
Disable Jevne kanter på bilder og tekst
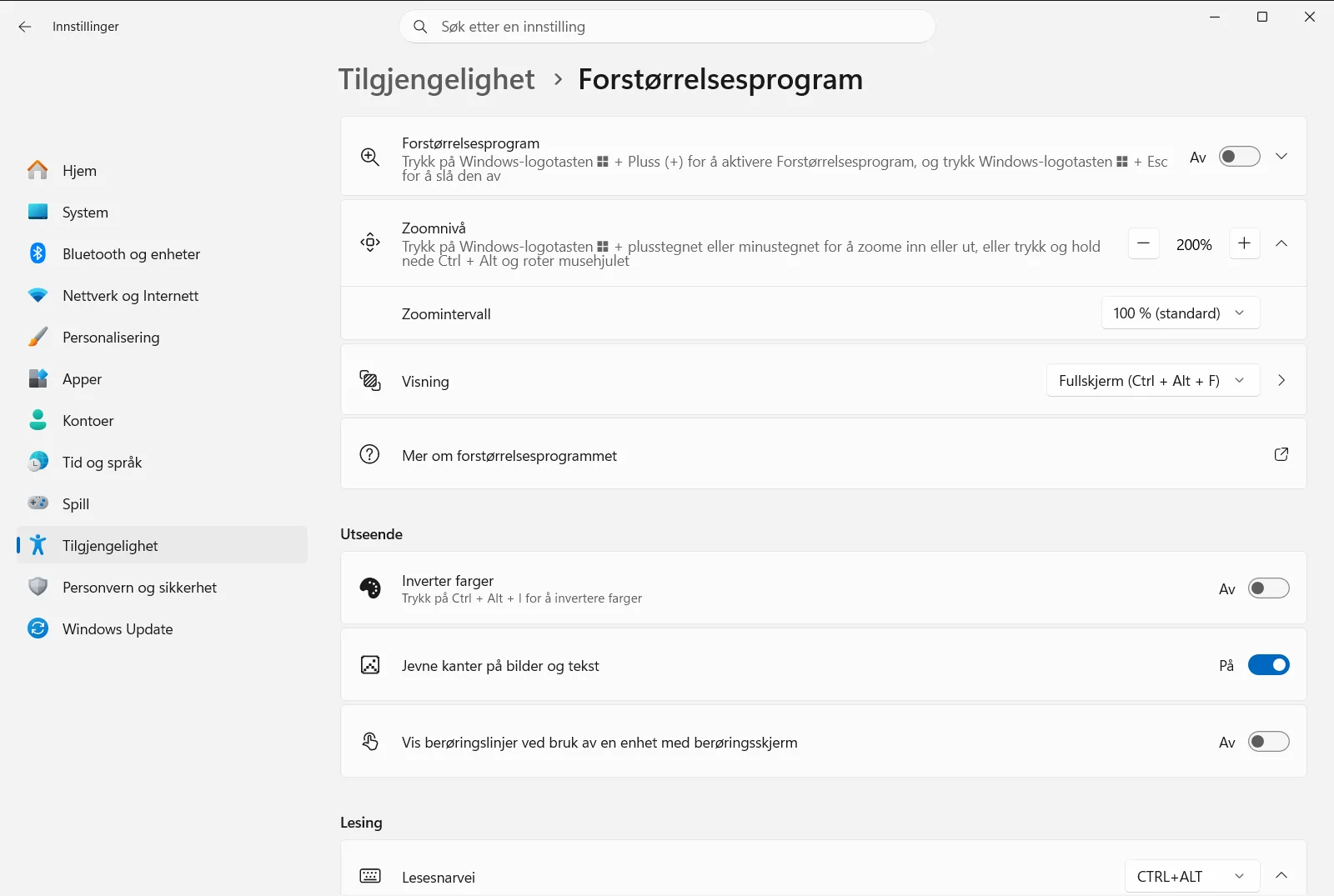1269,665
